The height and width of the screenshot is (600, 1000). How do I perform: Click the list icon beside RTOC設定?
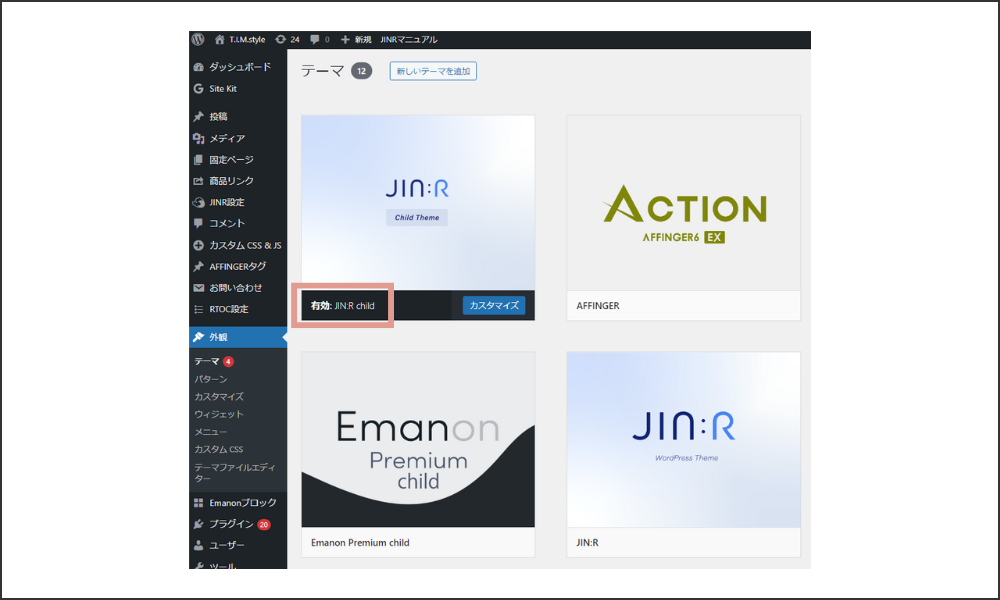[198, 309]
